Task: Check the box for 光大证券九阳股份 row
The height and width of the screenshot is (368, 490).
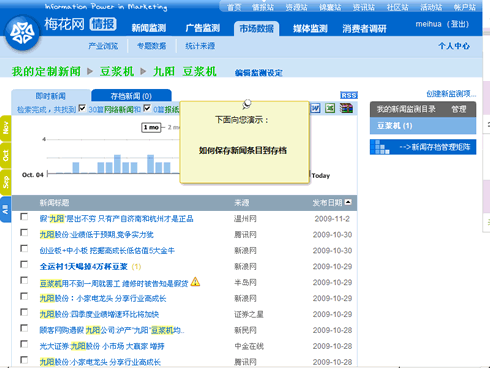Action: 24,344
